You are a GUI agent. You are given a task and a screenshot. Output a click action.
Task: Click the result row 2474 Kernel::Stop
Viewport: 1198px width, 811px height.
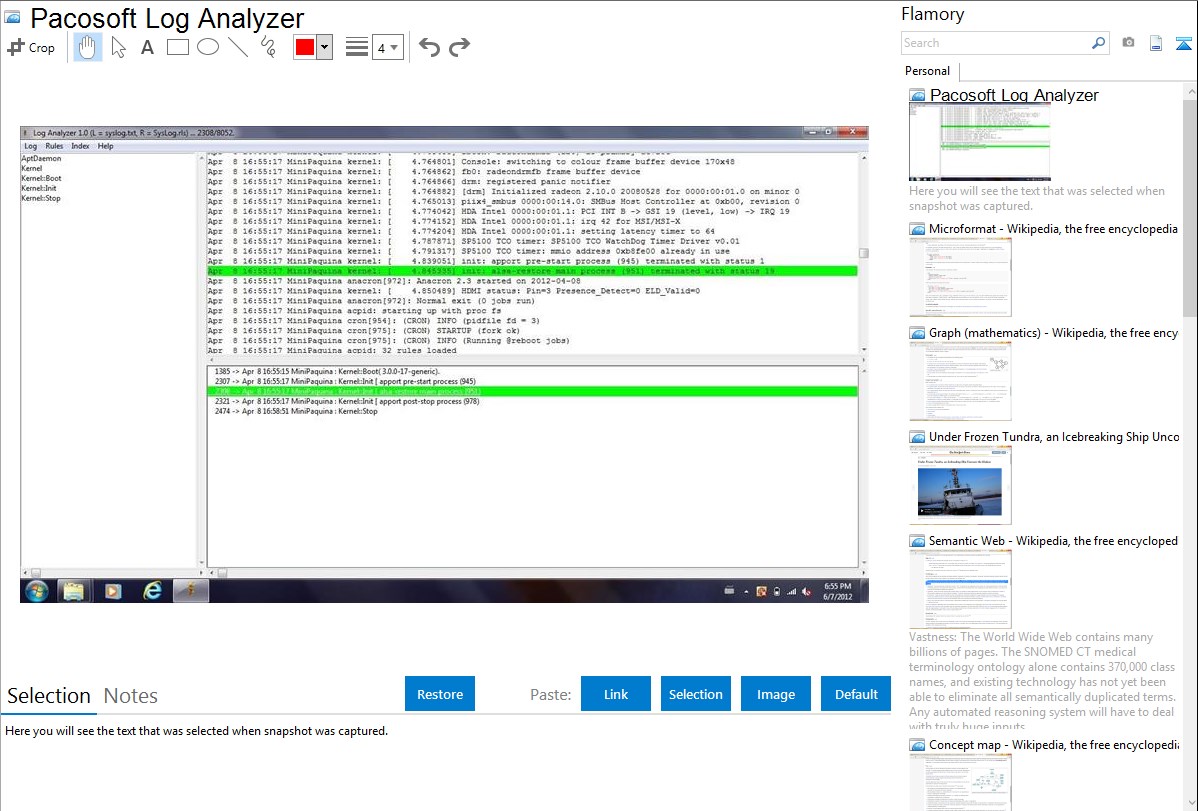(x=296, y=411)
